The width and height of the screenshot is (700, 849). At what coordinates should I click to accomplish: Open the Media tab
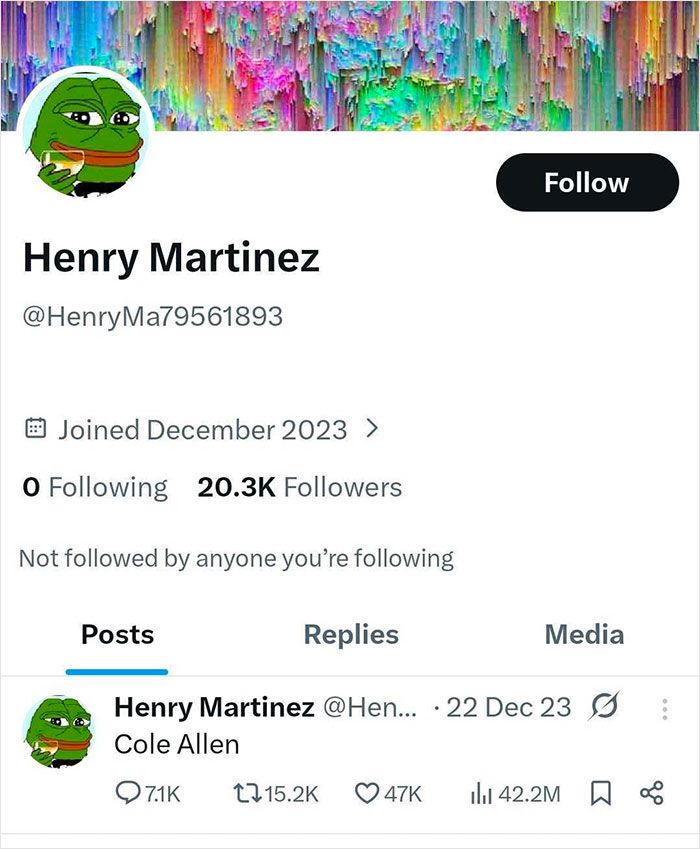click(x=584, y=635)
